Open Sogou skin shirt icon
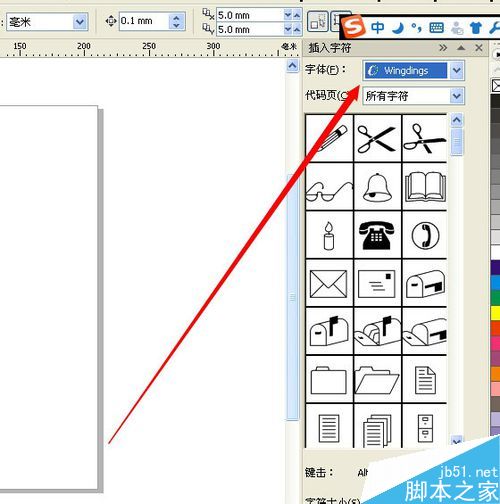 coord(476,28)
